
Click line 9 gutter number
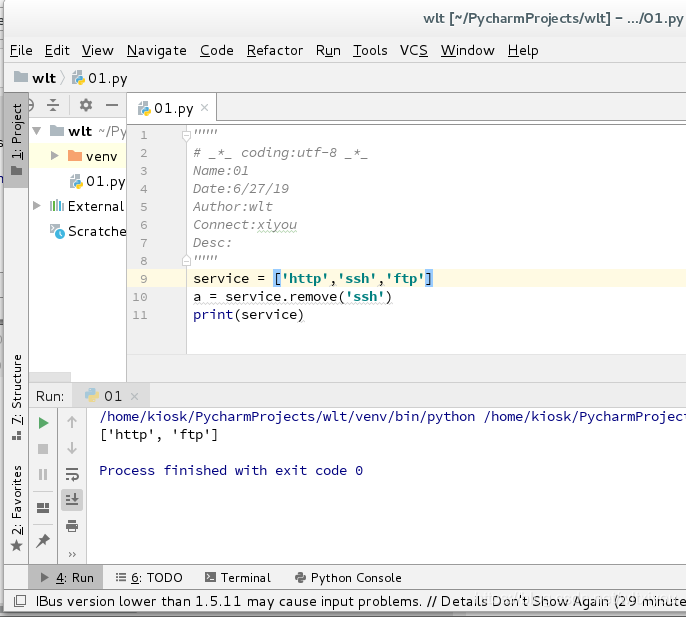click(x=144, y=279)
